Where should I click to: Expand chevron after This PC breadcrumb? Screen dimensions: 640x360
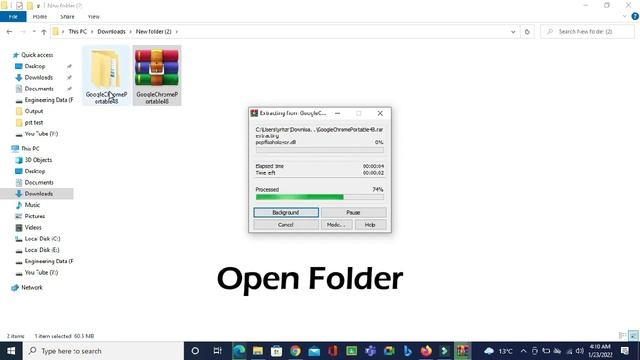(92, 31)
